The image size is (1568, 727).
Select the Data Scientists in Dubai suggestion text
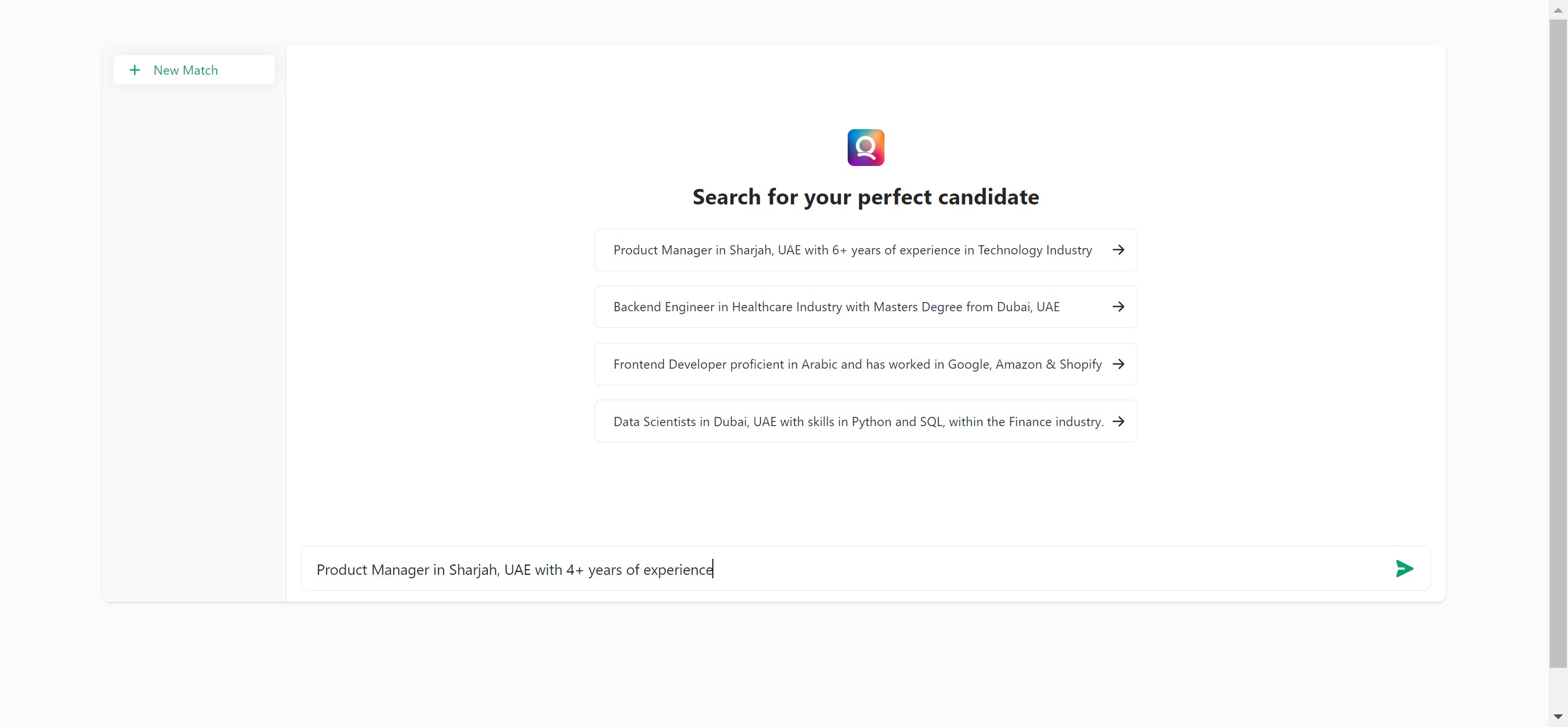click(857, 421)
